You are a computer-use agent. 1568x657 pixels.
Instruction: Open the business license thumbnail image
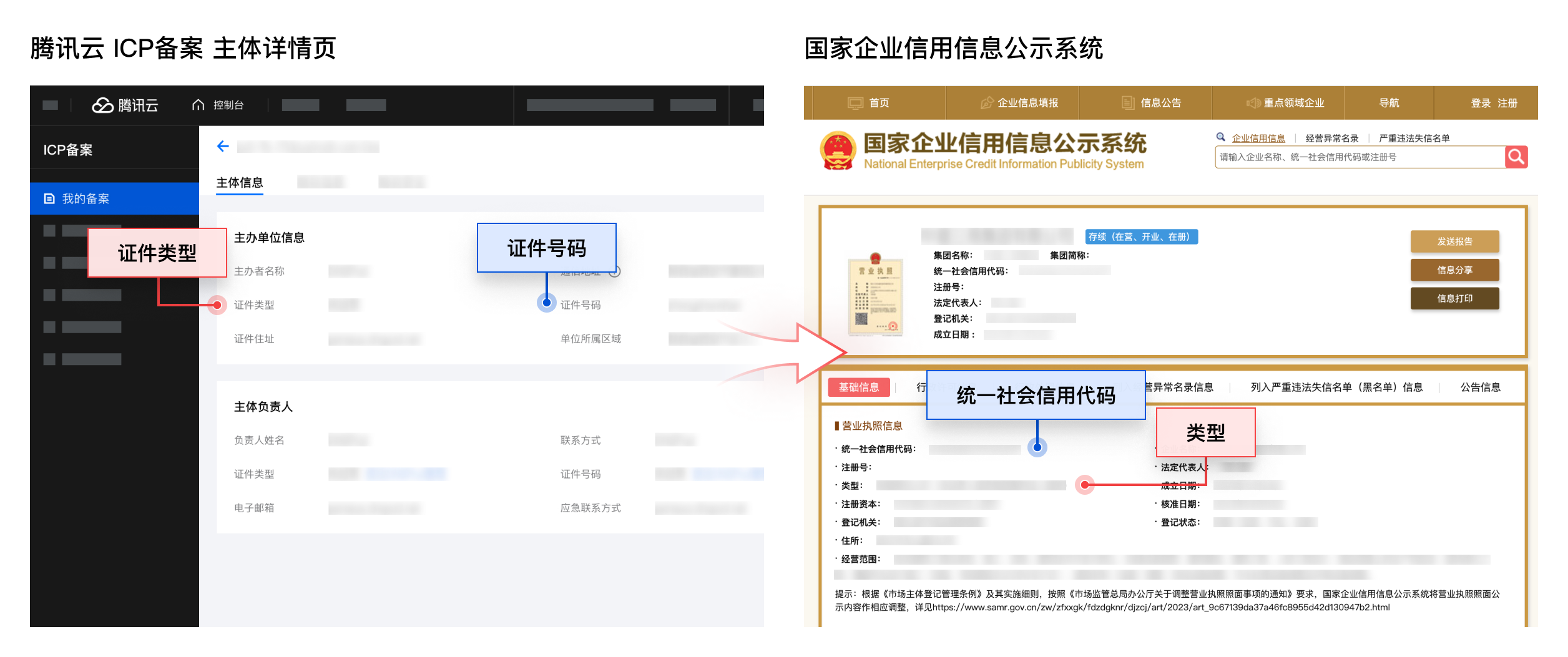tap(875, 295)
